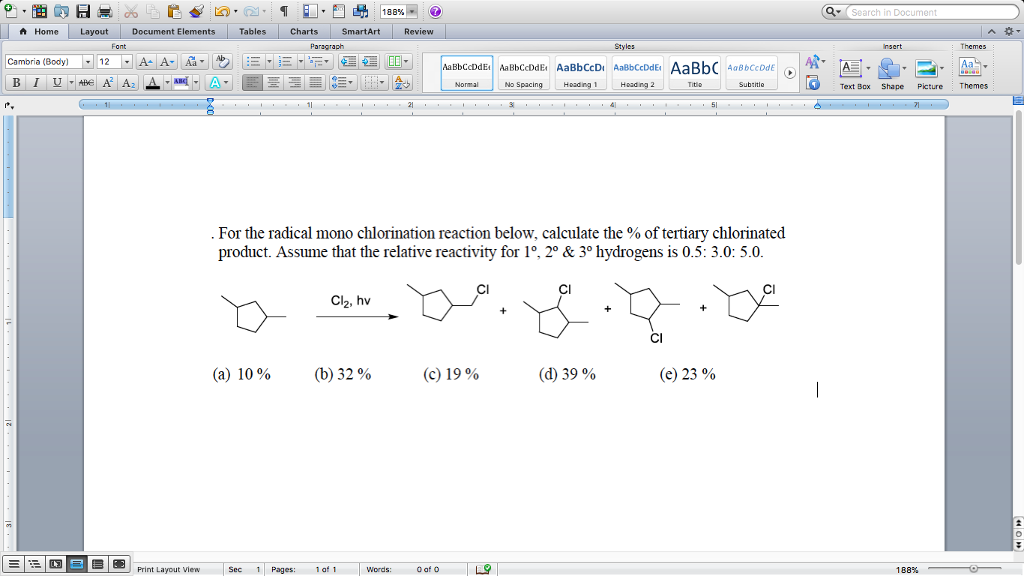Toggle Strikethrough formatting
The width and height of the screenshot is (1024, 576).
click(x=86, y=82)
